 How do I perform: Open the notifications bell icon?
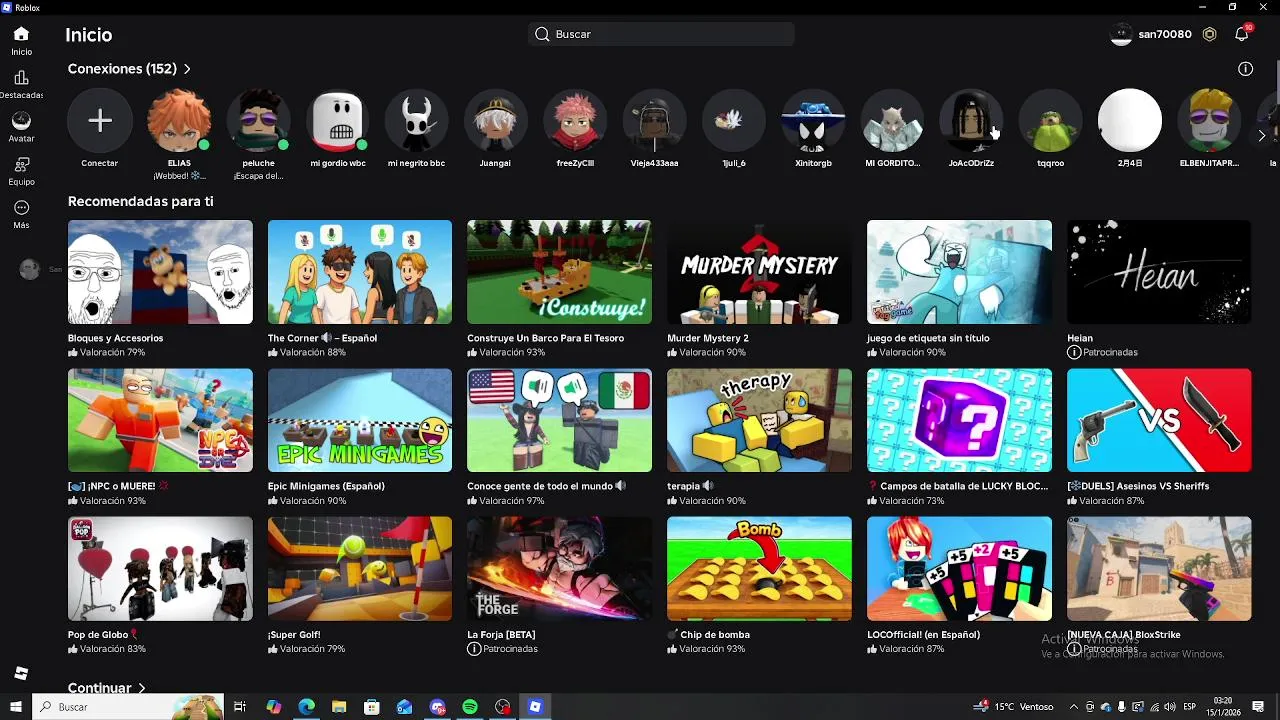1241,34
